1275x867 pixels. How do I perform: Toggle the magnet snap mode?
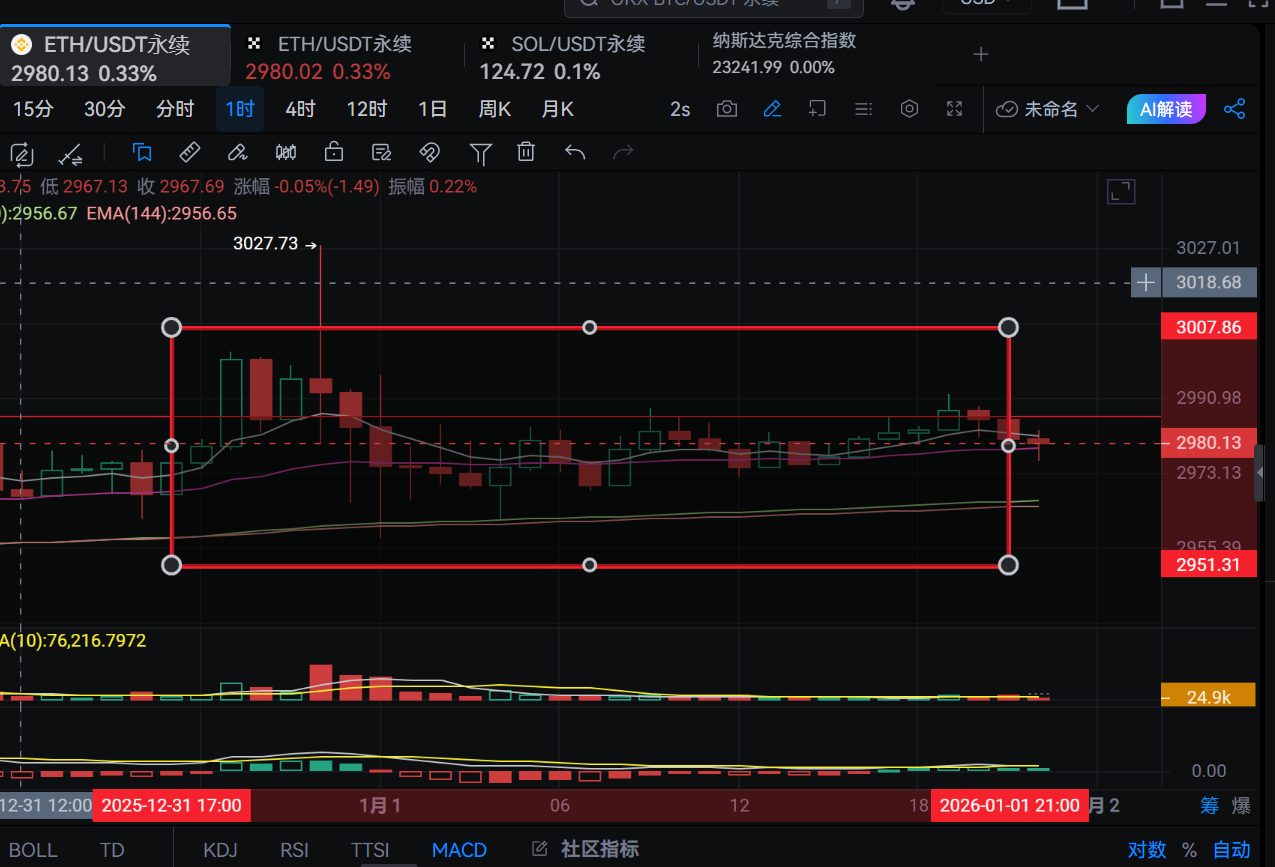pyautogui.click(x=429, y=153)
